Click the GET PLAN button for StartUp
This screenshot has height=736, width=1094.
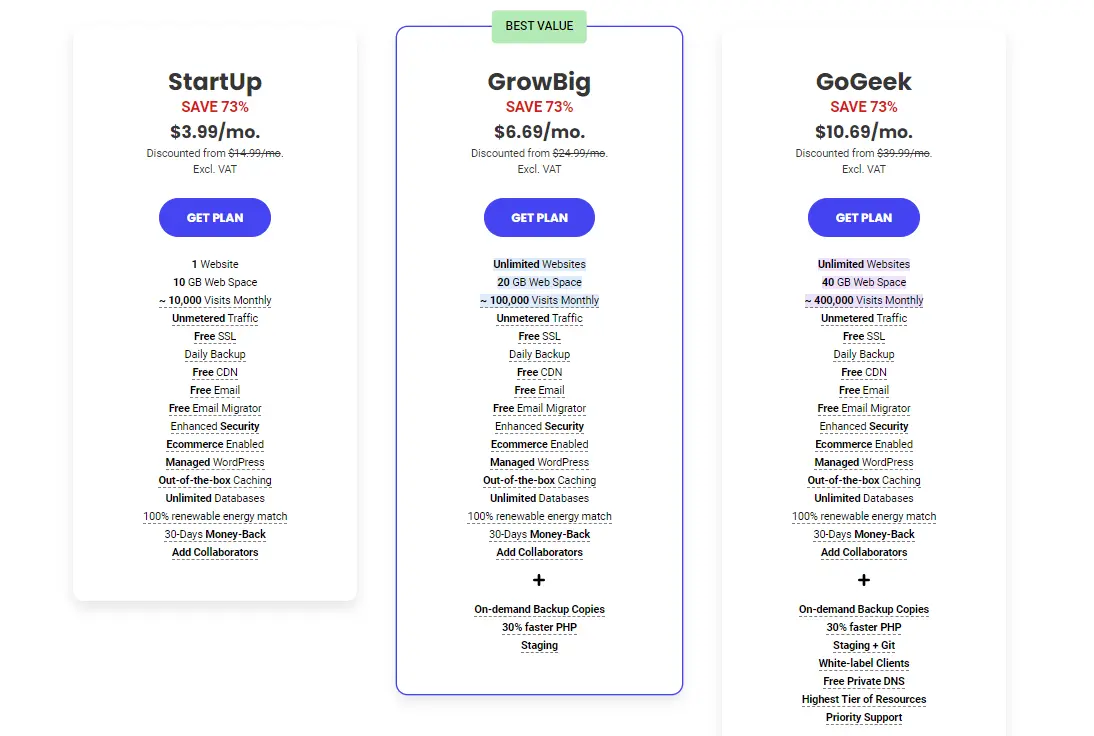coord(214,217)
